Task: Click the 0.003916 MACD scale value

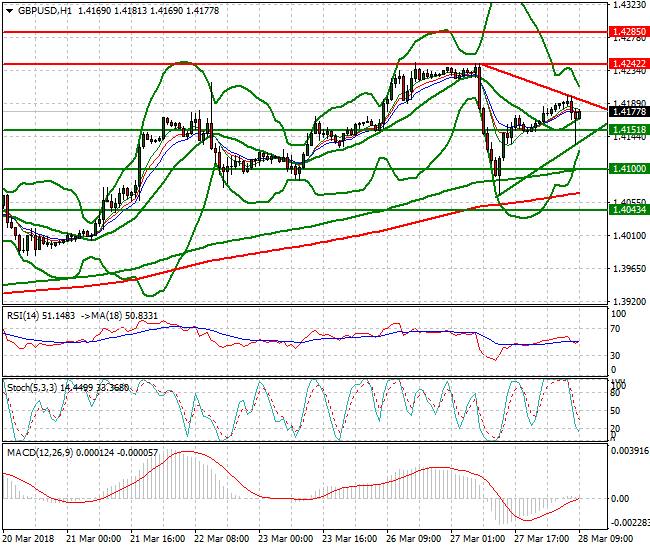Action: 630,451
